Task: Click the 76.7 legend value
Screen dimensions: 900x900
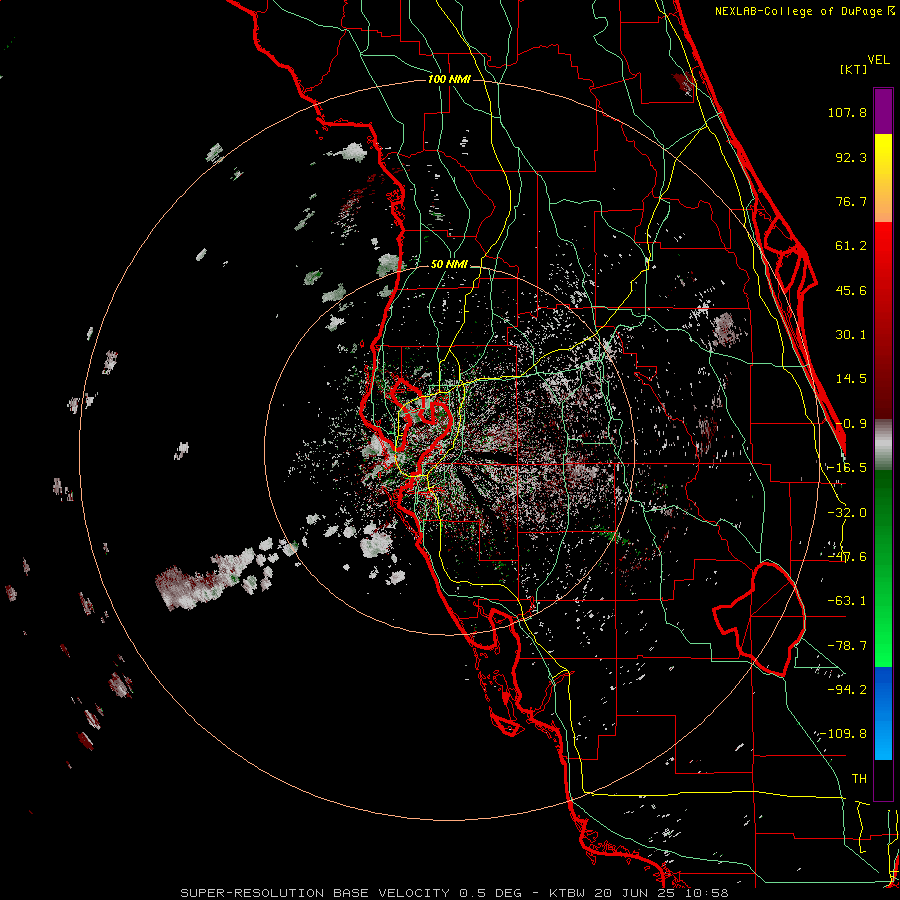Action: (x=851, y=201)
